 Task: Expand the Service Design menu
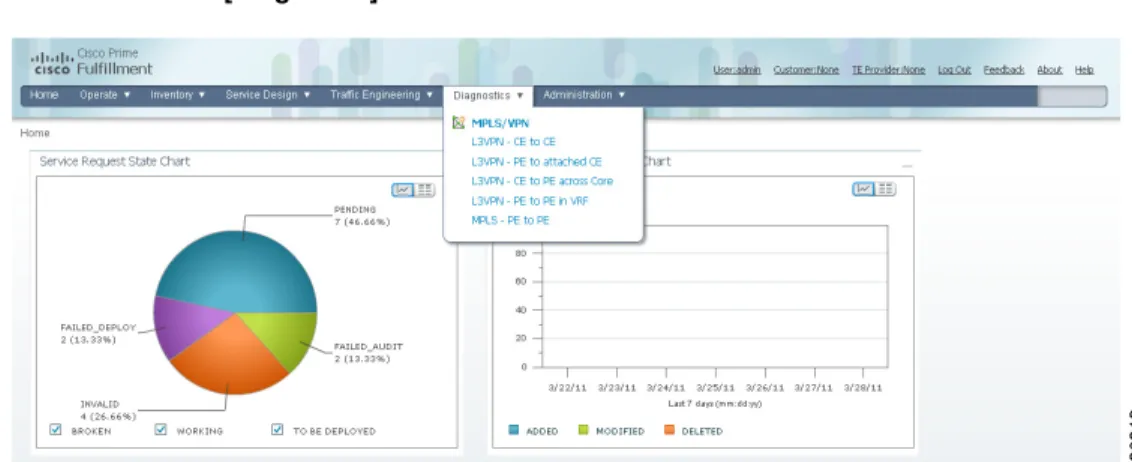tap(269, 95)
